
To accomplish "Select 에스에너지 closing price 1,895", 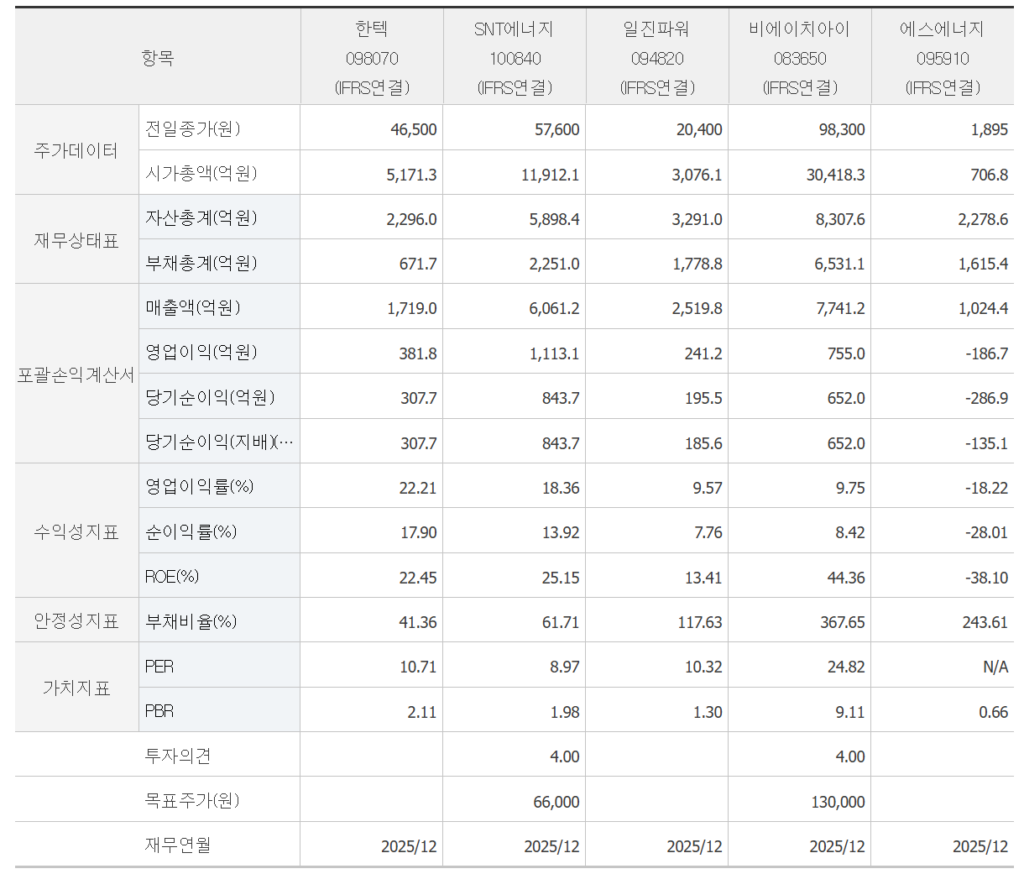I will coord(989,129).
